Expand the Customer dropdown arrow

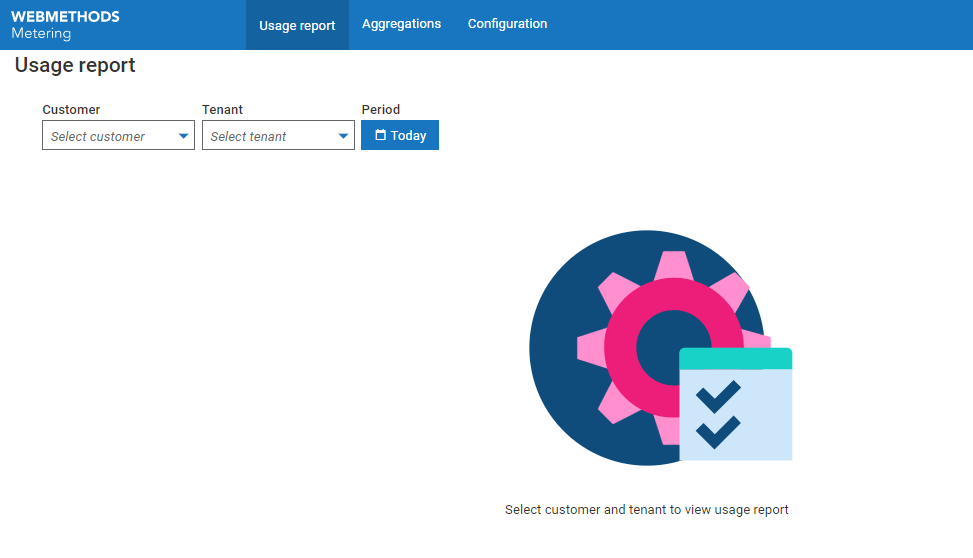(x=183, y=137)
